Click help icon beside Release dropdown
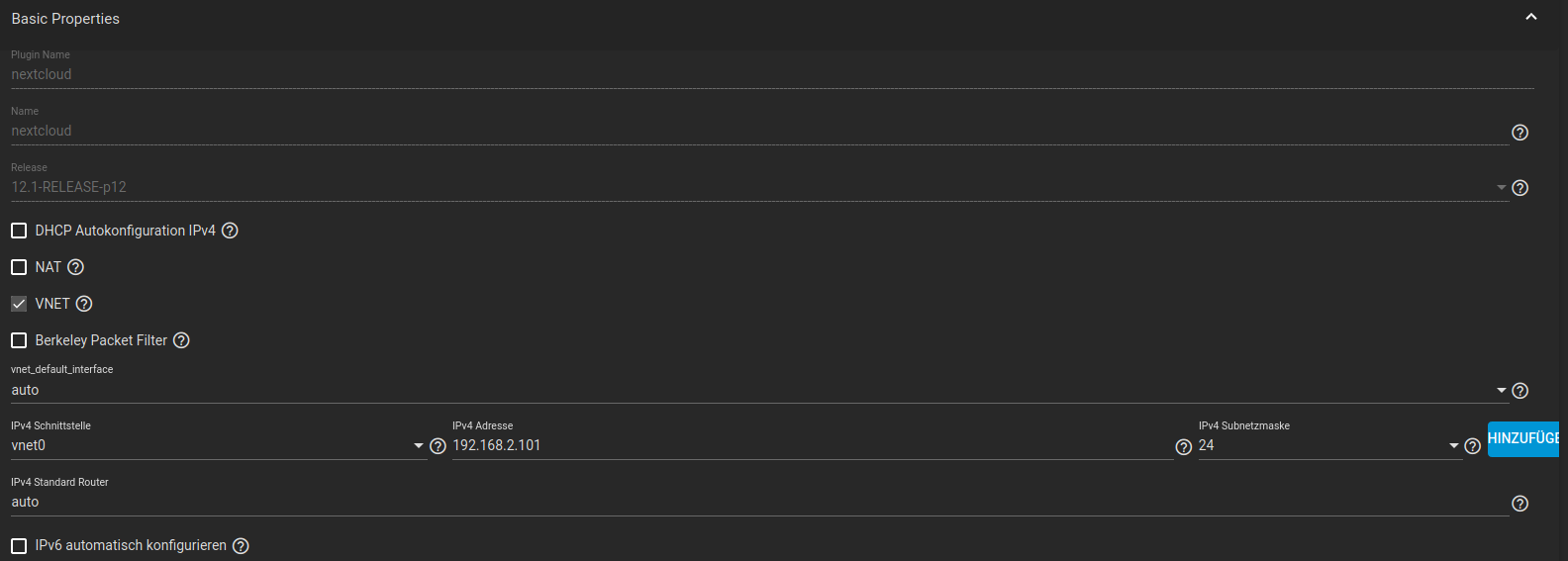The height and width of the screenshot is (561, 1568). point(1519,188)
